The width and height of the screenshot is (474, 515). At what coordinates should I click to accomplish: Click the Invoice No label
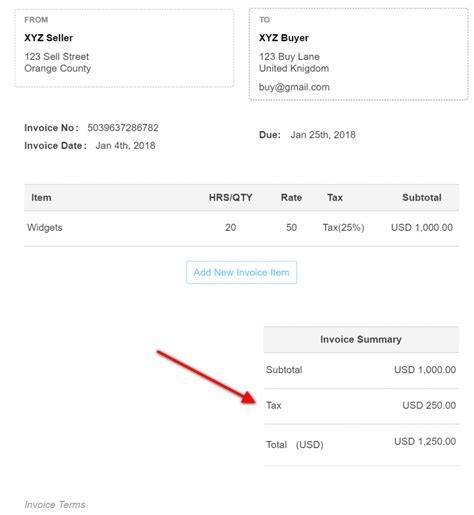coord(52,128)
